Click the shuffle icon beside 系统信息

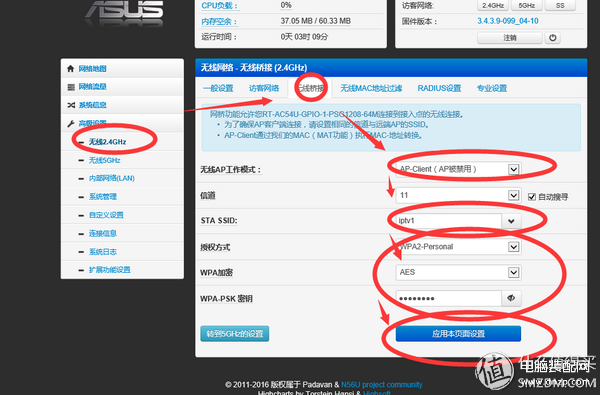tap(71, 105)
